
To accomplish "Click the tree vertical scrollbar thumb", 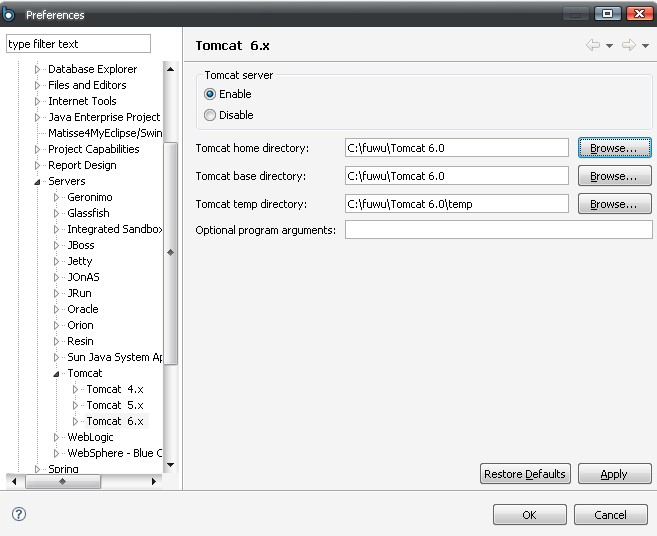I will [x=170, y=253].
